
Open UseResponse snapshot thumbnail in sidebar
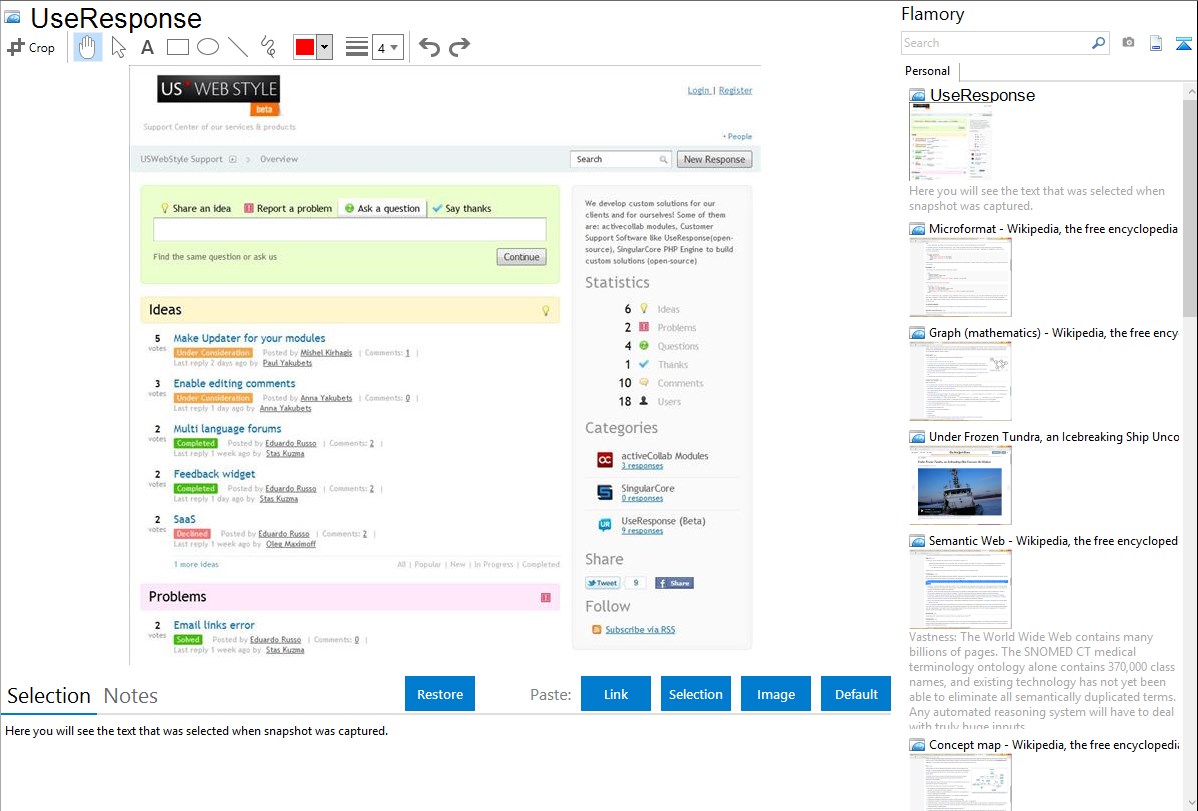[x=950, y=143]
